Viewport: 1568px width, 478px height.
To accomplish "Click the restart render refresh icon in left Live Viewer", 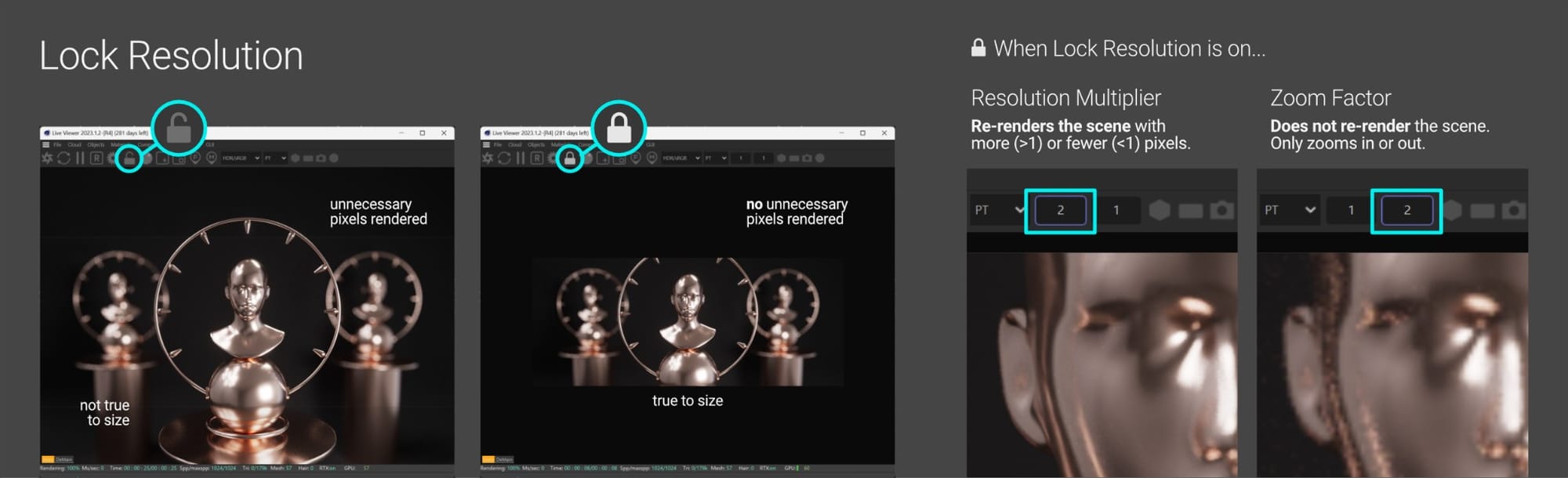I will coord(64,158).
